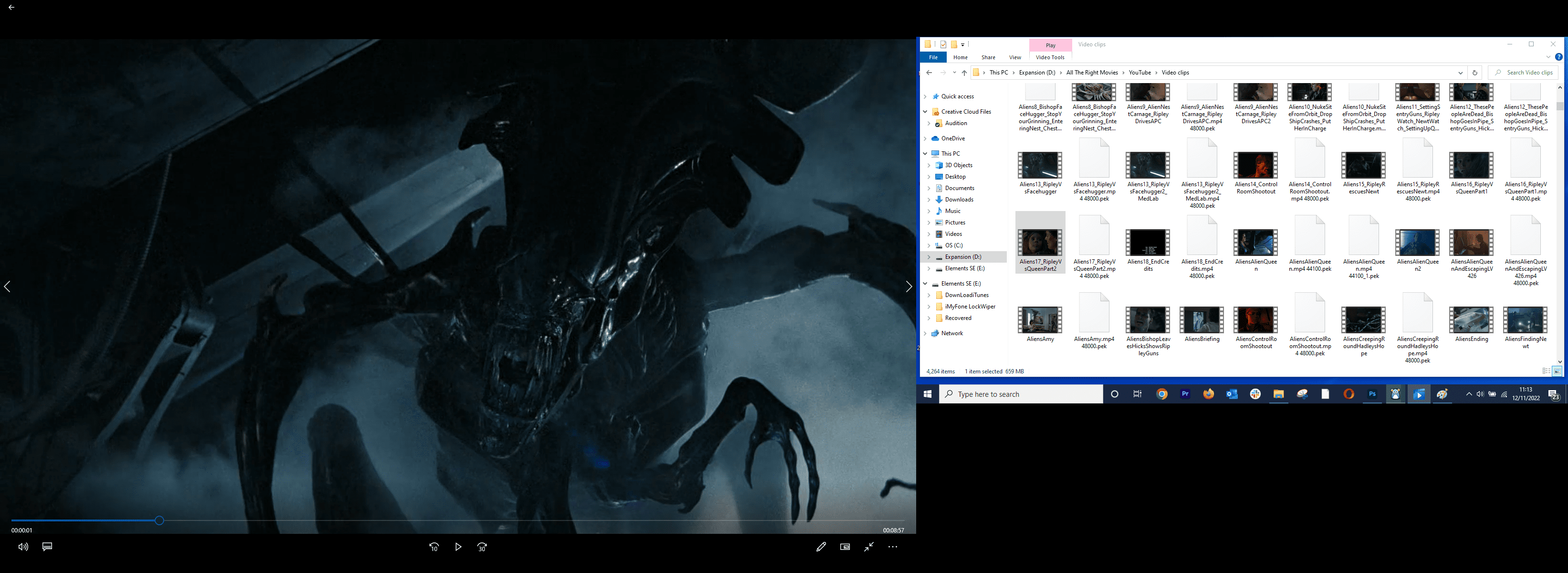The image size is (1568, 573).
Task: Click Explorer's back navigation arrow
Action: point(929,73)
